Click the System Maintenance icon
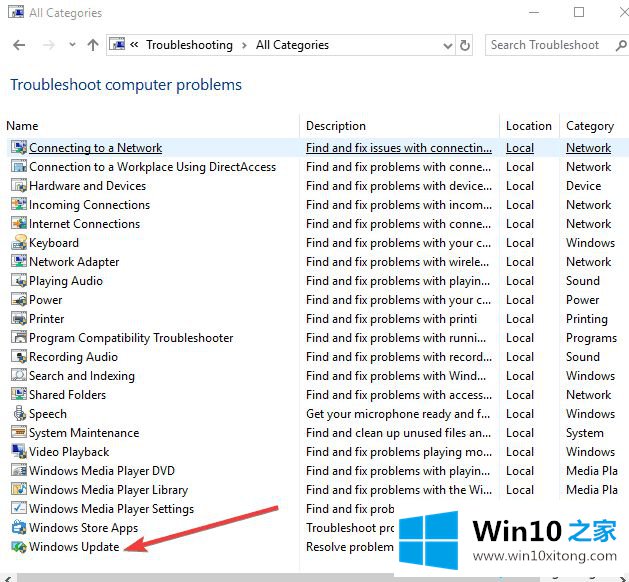This screenshot has height=582, width=629. [x=19, y=432]
